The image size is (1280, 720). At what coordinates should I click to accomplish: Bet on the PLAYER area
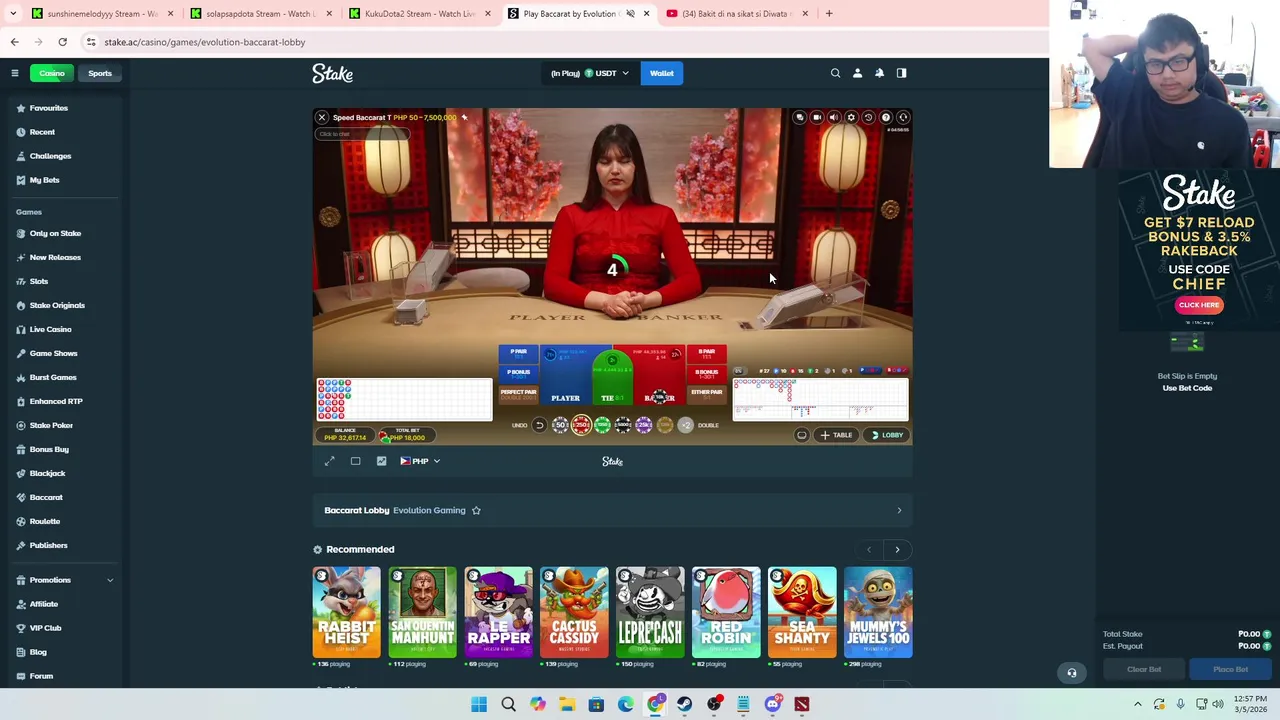[566, 377]
